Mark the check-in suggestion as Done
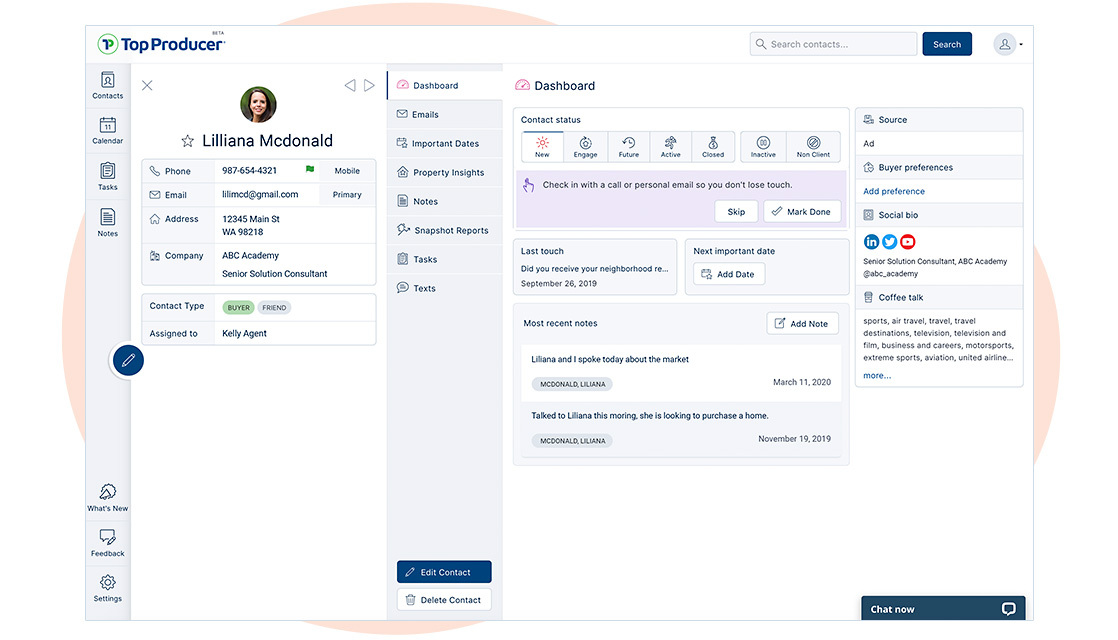1118x640 pixels. point(802,211)
